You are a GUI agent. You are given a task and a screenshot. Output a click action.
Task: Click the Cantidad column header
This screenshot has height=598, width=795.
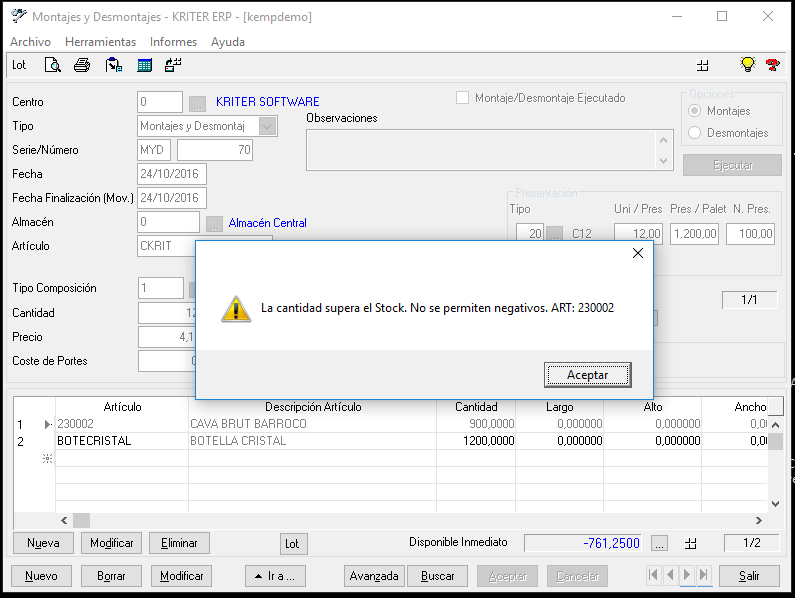pyautogui.click(x=476, y=407)
